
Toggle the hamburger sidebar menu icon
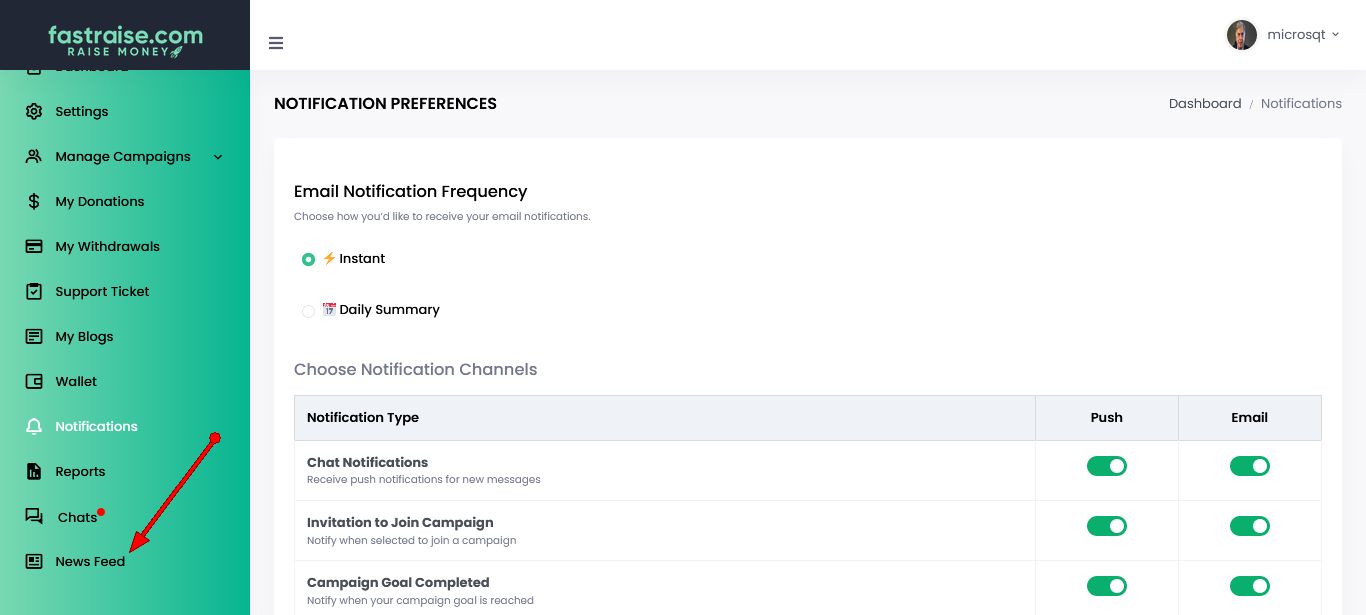(x=276, y=43)
